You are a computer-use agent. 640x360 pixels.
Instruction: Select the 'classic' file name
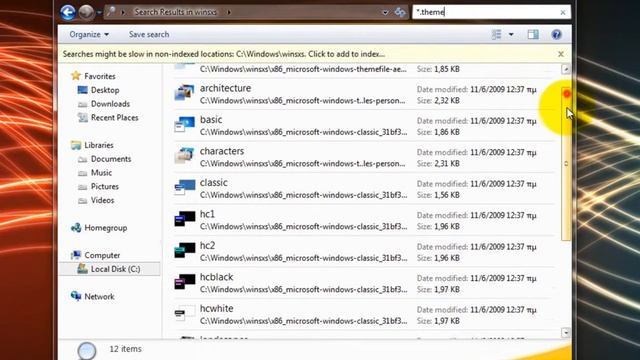pyautogui.click(x=213, y=182)
